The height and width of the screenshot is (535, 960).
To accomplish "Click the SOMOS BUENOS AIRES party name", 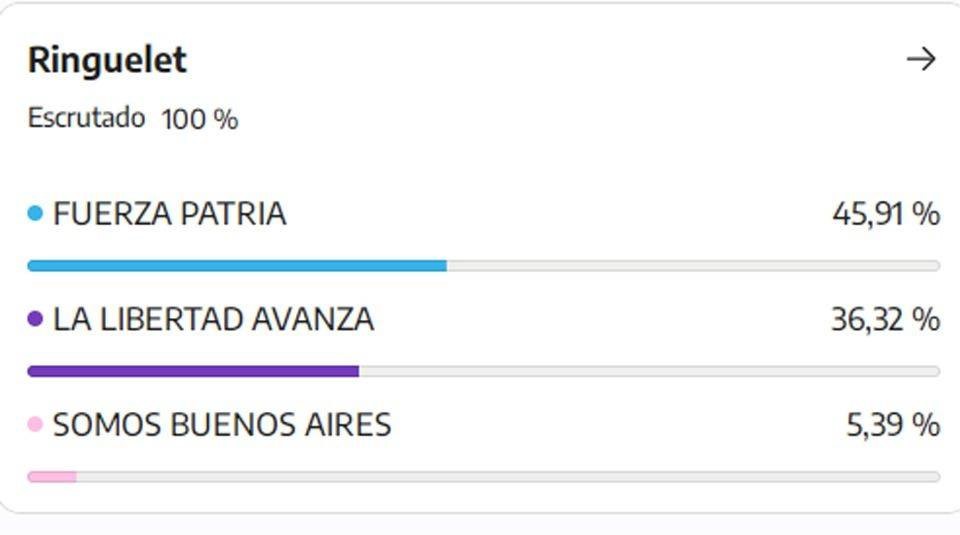I will pyautogui.click(x=222, y=425).
